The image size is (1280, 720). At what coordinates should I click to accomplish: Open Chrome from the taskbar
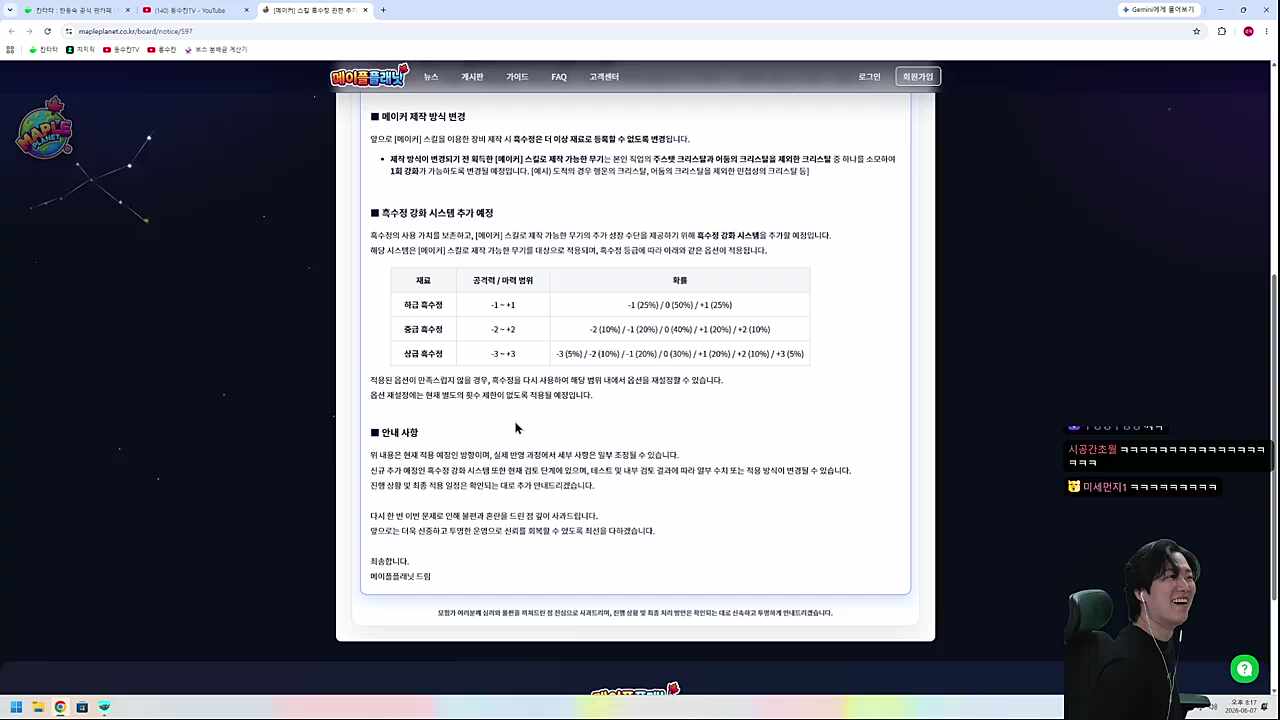60,707
